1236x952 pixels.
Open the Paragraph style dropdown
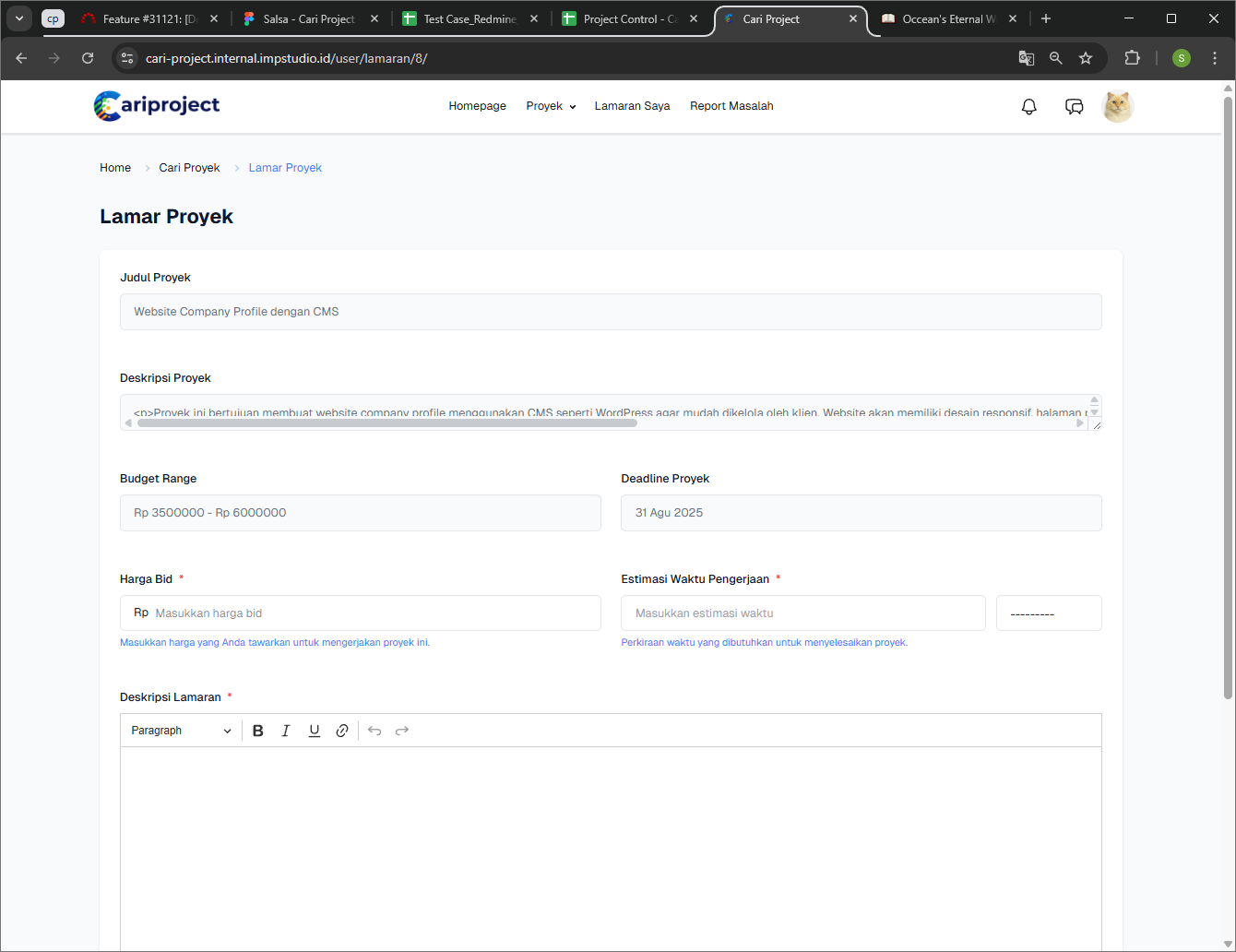click(181, 731)
